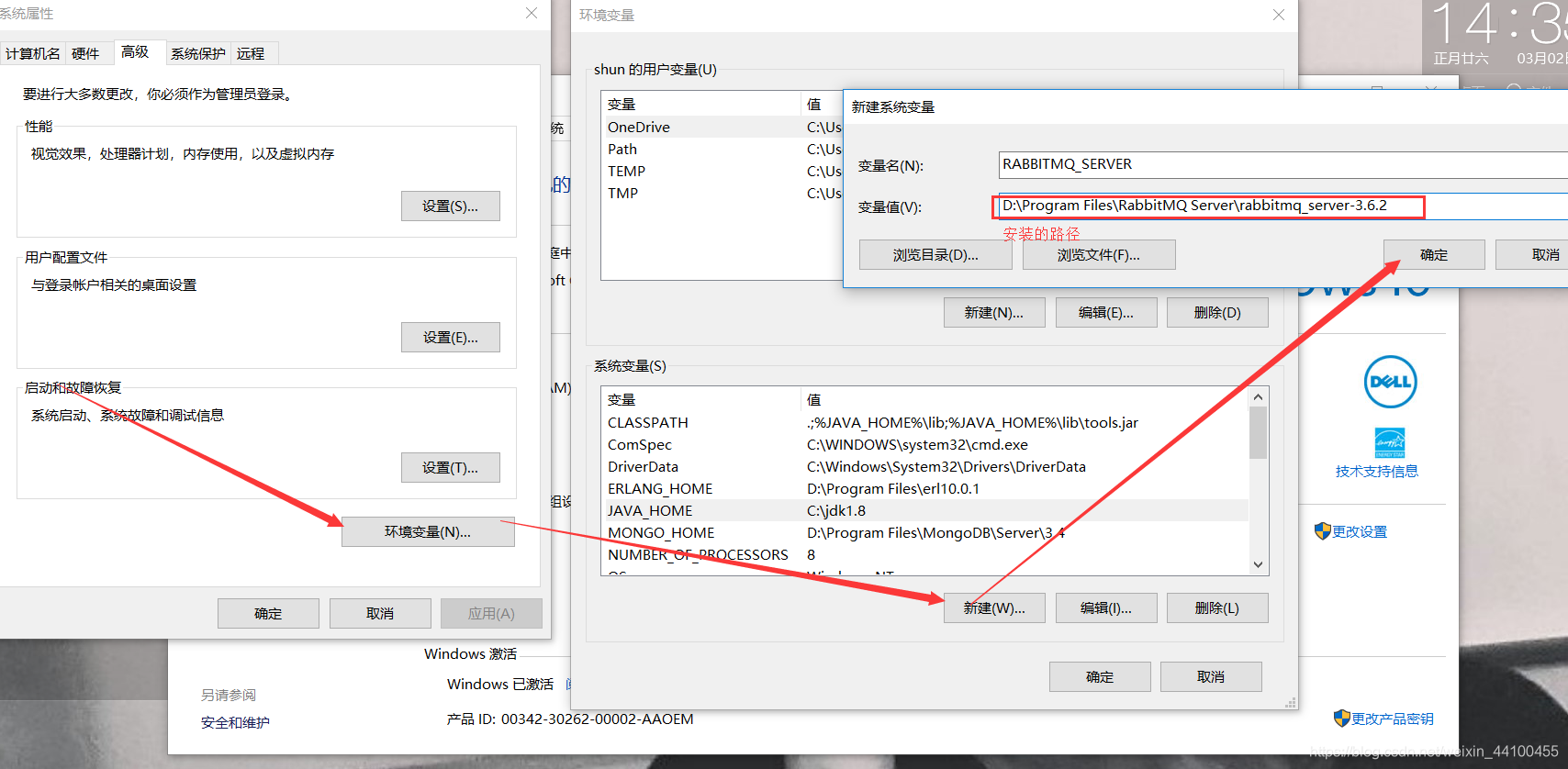Image resolution: width=1568 pixels, height=769 pixels.
Task: Click the system variables scrollbar down arrow
Action: [x=1259, y=564]
